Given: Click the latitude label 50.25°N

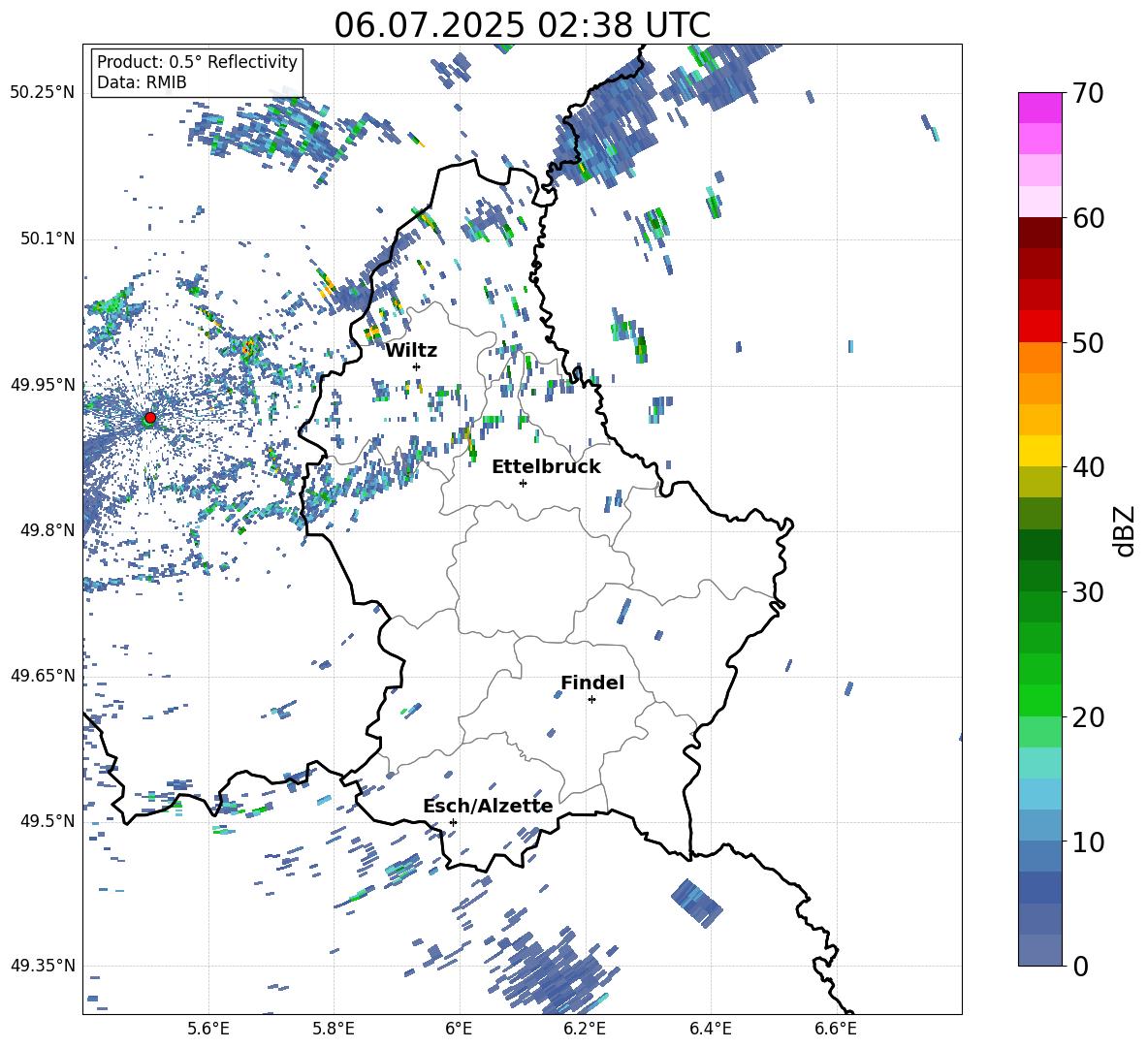Looking at the screenshot, I should pos(43,93).
